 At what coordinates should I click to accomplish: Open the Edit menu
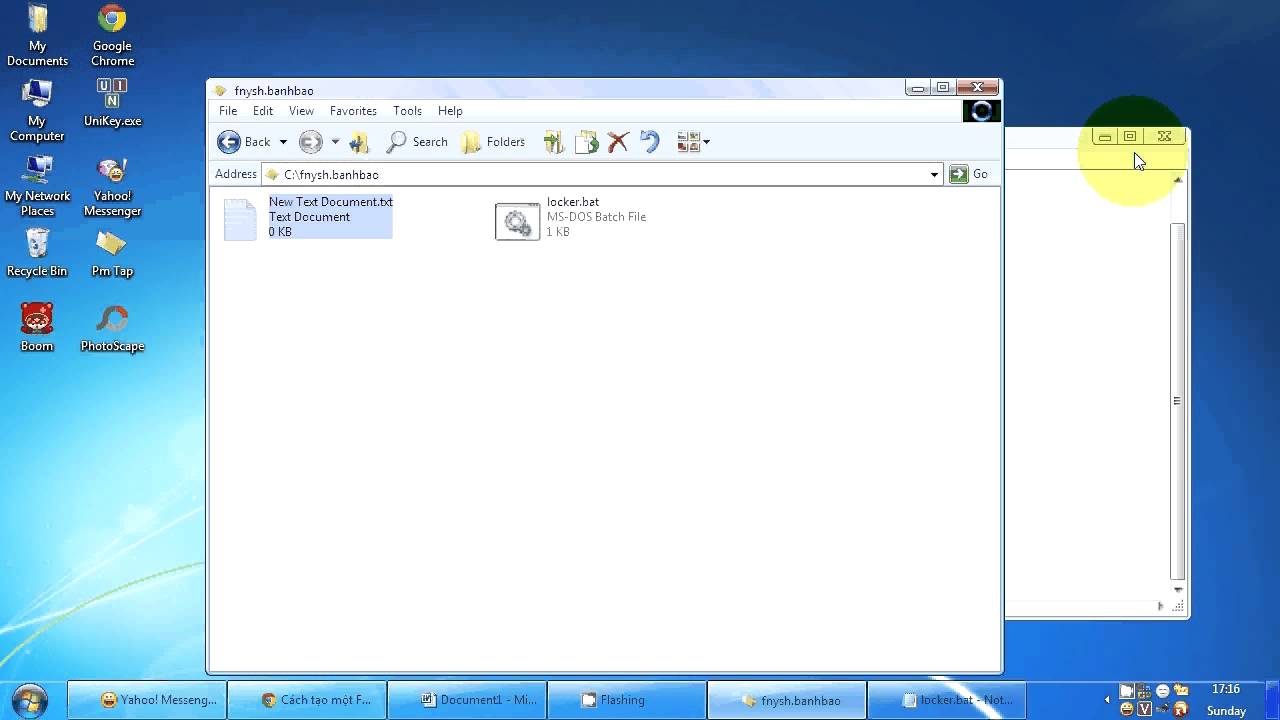pos(263,111)
